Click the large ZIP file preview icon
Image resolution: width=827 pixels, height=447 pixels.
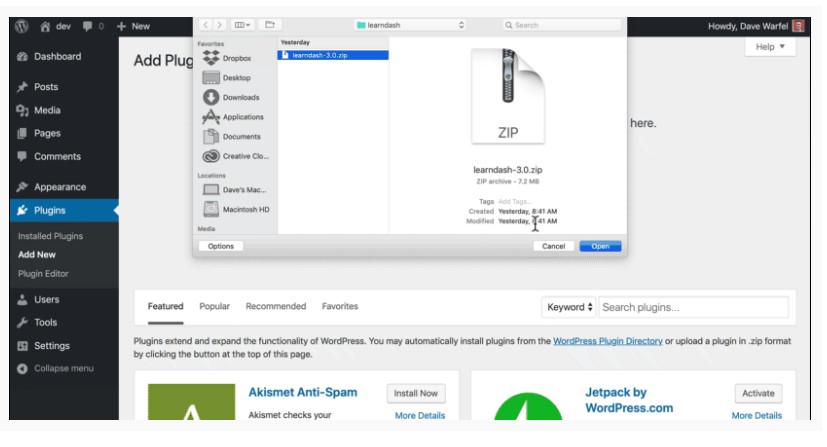(508, 96)
